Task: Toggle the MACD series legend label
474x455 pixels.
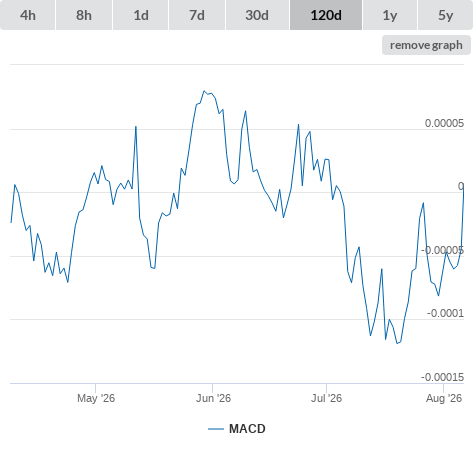Action: (x=247, y=429)
